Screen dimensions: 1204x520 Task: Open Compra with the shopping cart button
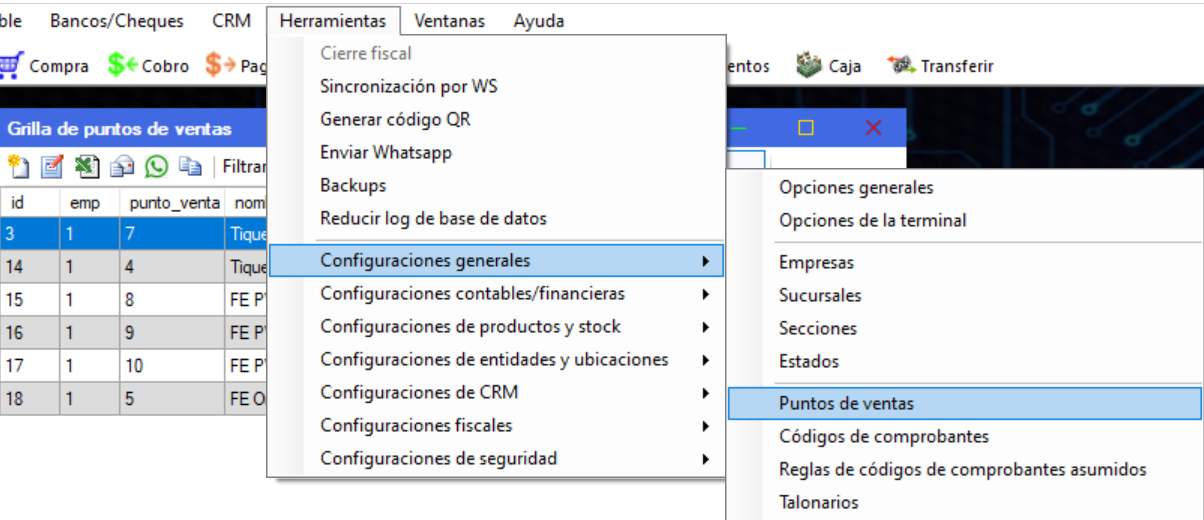(45, 66)
